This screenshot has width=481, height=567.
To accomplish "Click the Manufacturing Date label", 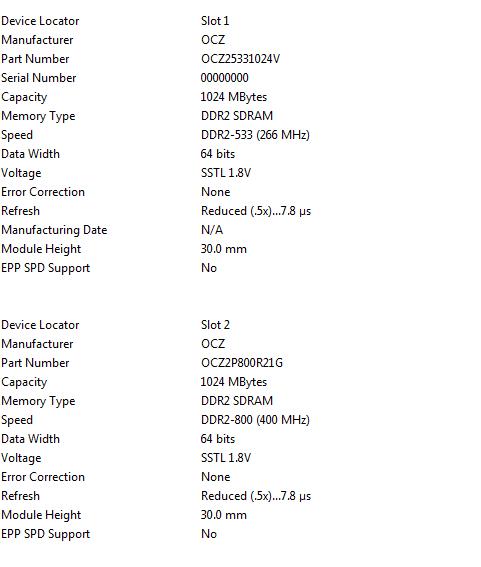I will click(x=54, y=230).
